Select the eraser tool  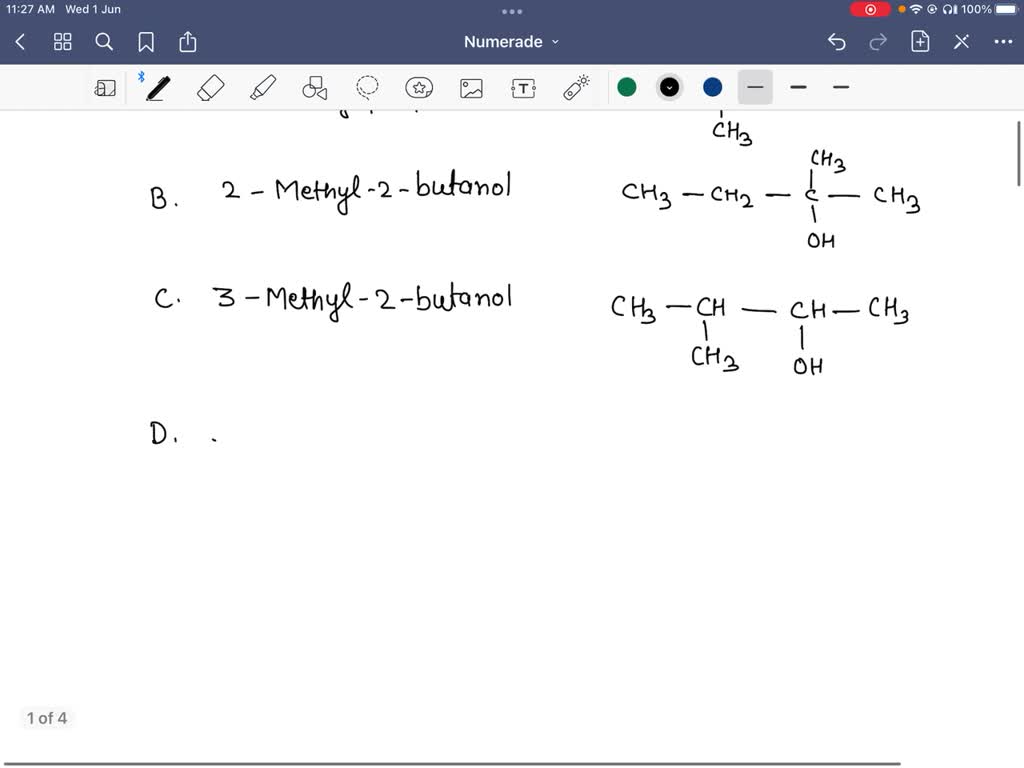click(210, 87)
